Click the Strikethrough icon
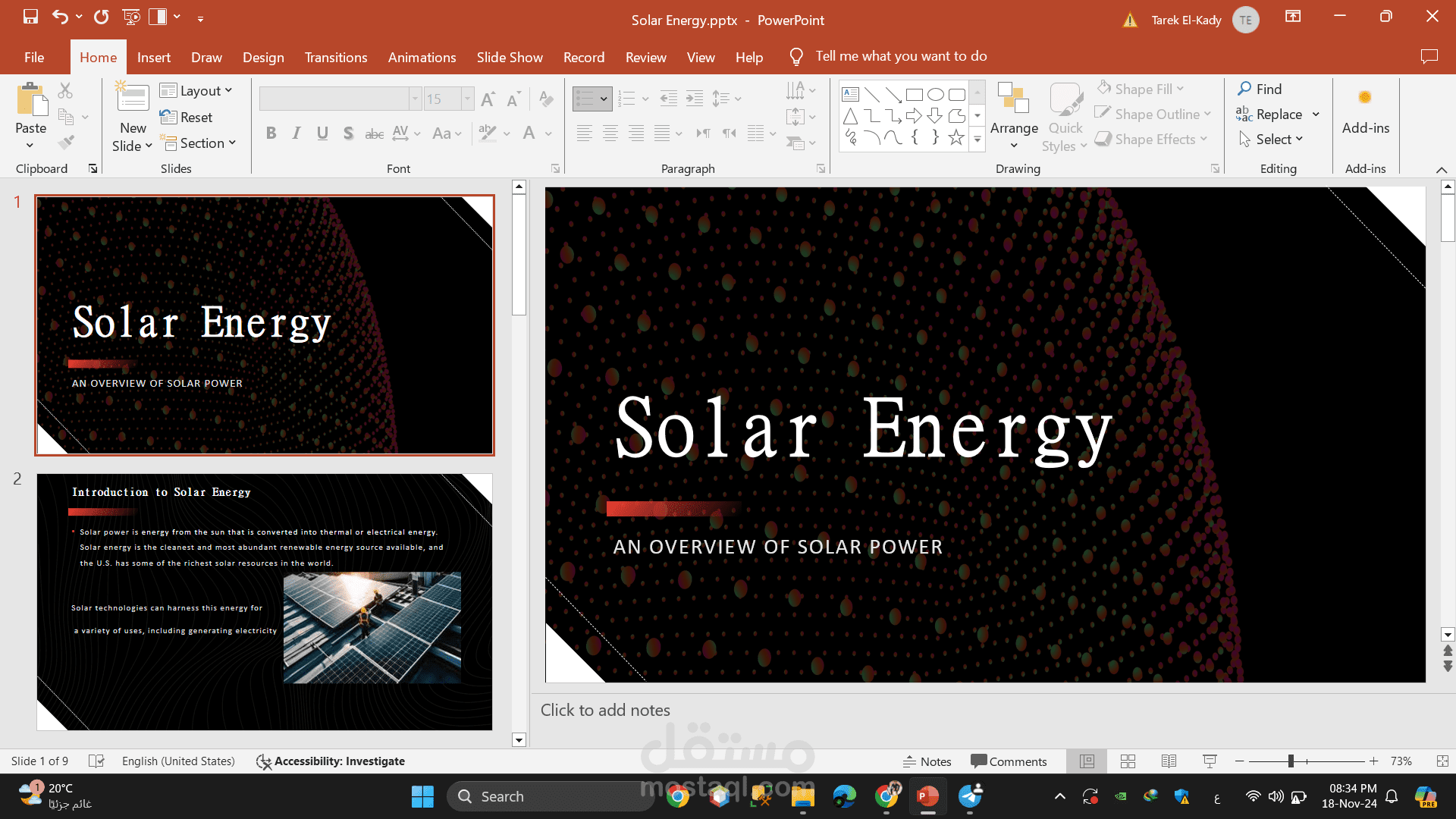Viewport: 1456px width, 819px height. (374, 133)
